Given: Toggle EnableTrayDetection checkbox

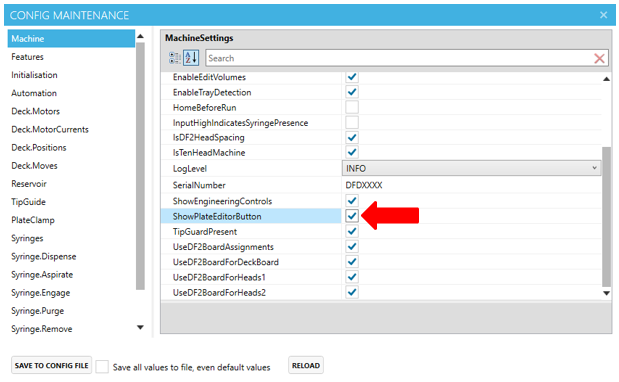Looking at the screenshot, I should point(352,92).
